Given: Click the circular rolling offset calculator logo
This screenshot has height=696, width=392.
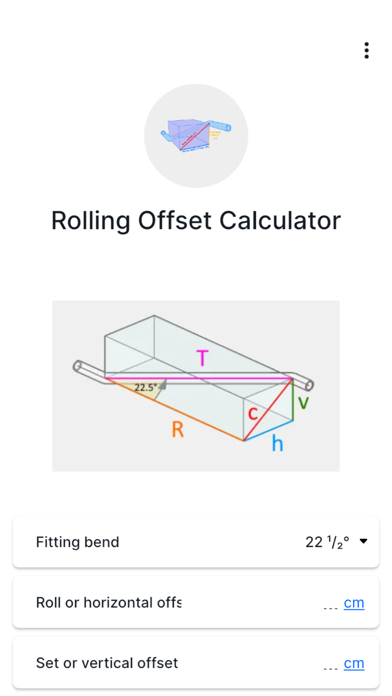Looking at the screenshot, I should 196,136.
